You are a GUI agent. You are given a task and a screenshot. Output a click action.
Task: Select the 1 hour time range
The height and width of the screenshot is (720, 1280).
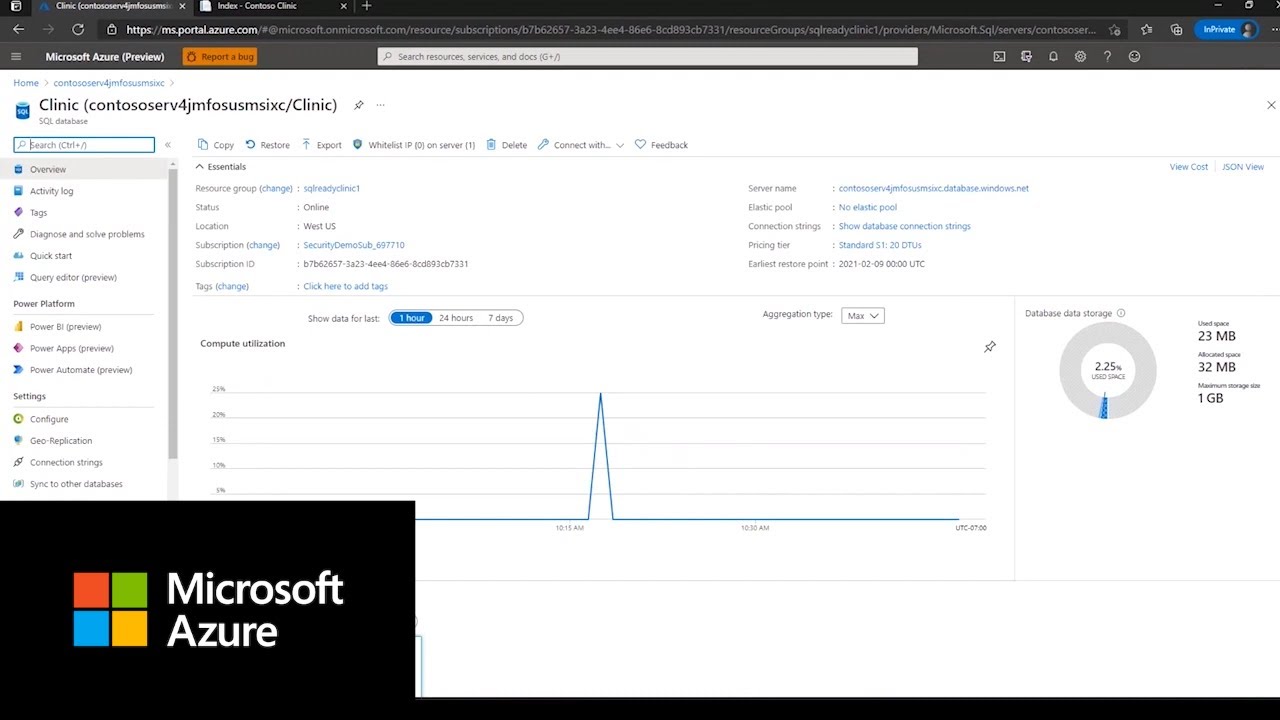pos(411,318)
